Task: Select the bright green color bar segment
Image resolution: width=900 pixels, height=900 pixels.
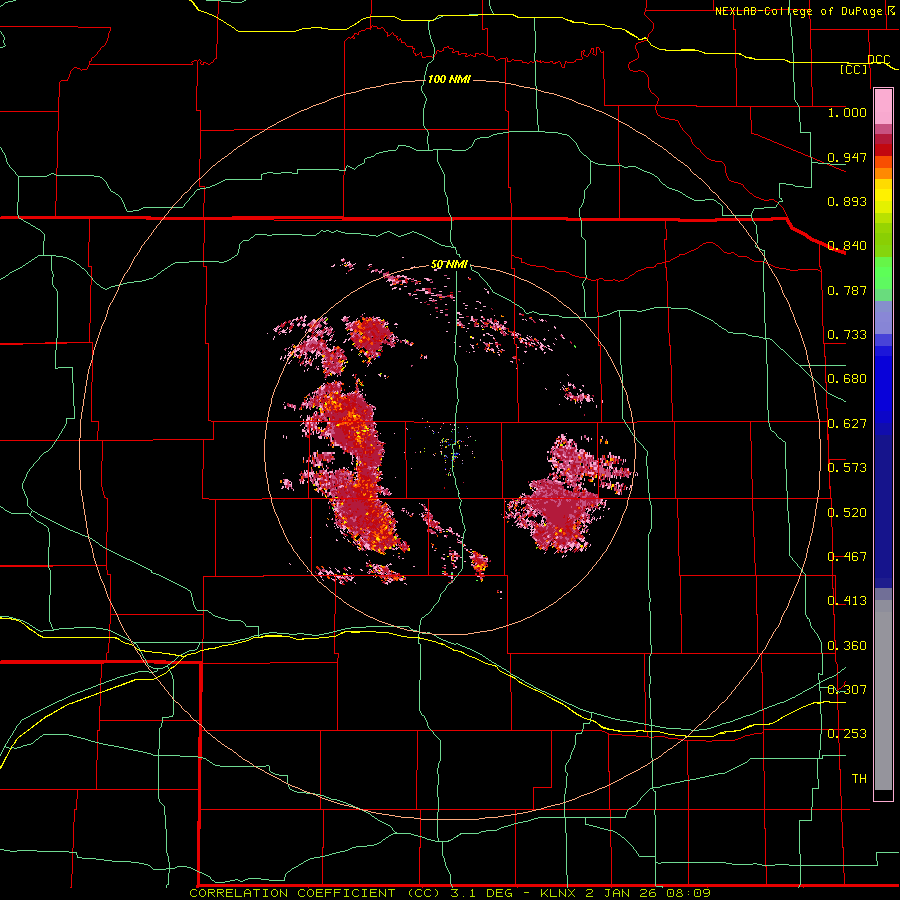Action: pyautogui.click(x=883, y=273)
